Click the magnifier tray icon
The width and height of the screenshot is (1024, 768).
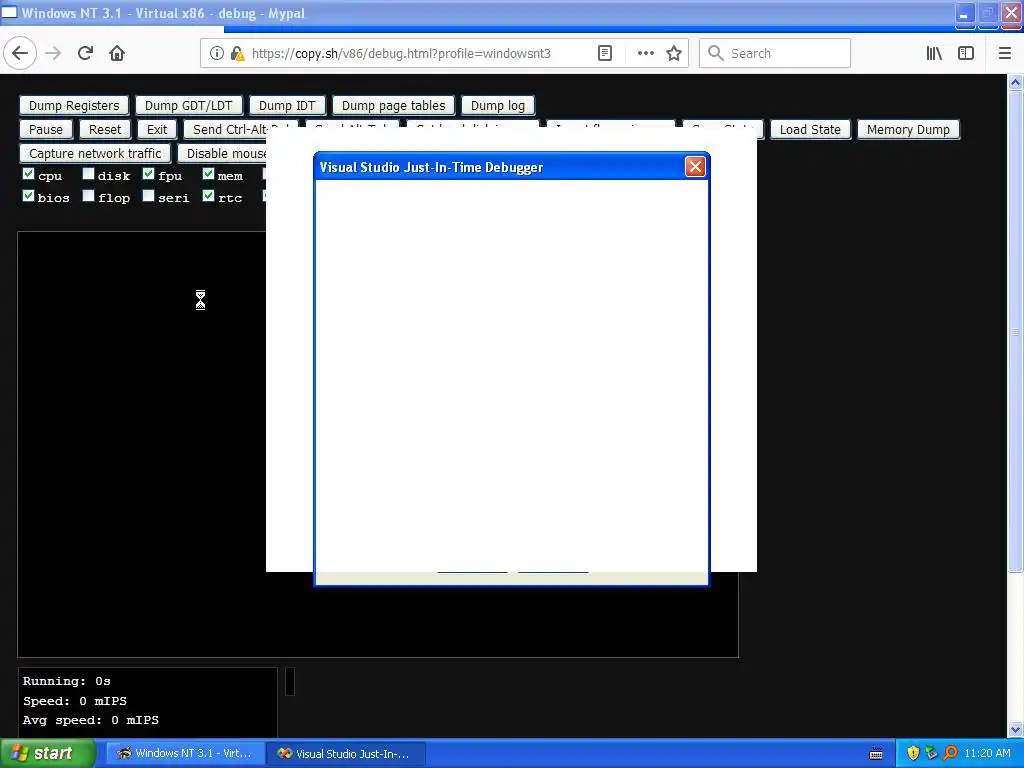coord(951,754)
